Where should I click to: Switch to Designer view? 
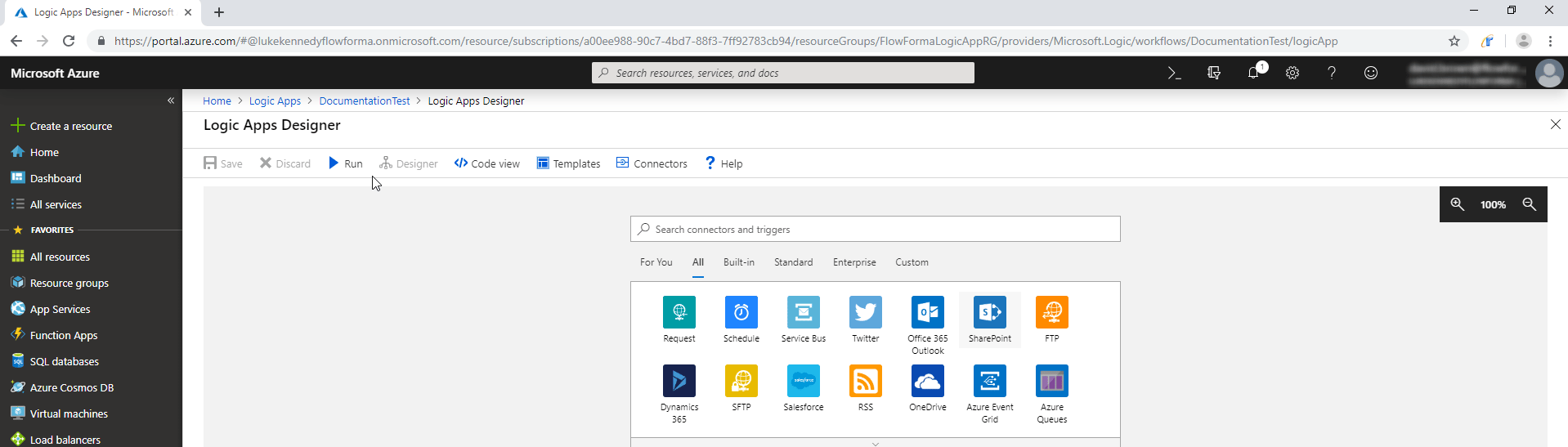coord(409,163)
